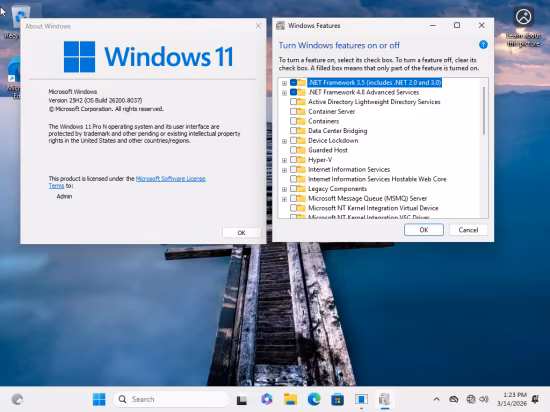This screenshot has width=550, height=412.
Task: Check the Device Lockdown box
Action: (294, 140)
